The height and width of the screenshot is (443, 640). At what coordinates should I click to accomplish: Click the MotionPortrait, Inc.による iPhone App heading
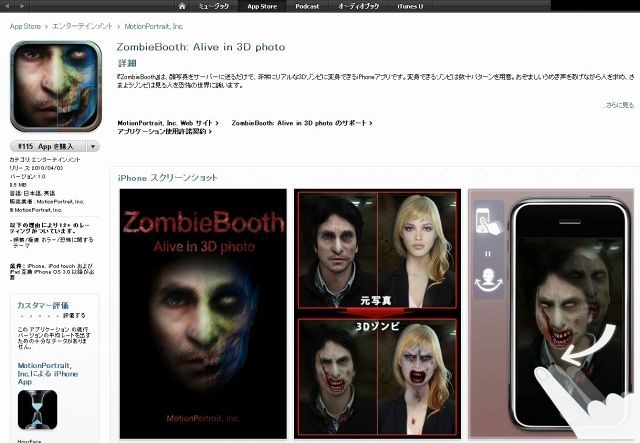(47, 374)
